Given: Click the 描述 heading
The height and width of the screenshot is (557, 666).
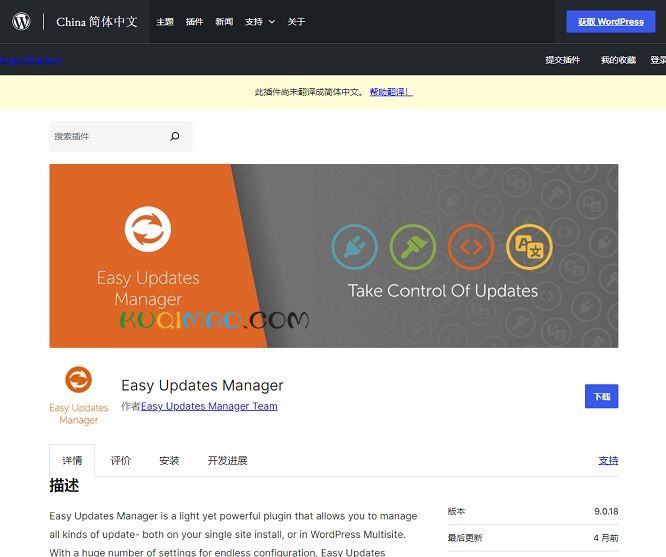Looking at the screenshot, I should 64,485.
